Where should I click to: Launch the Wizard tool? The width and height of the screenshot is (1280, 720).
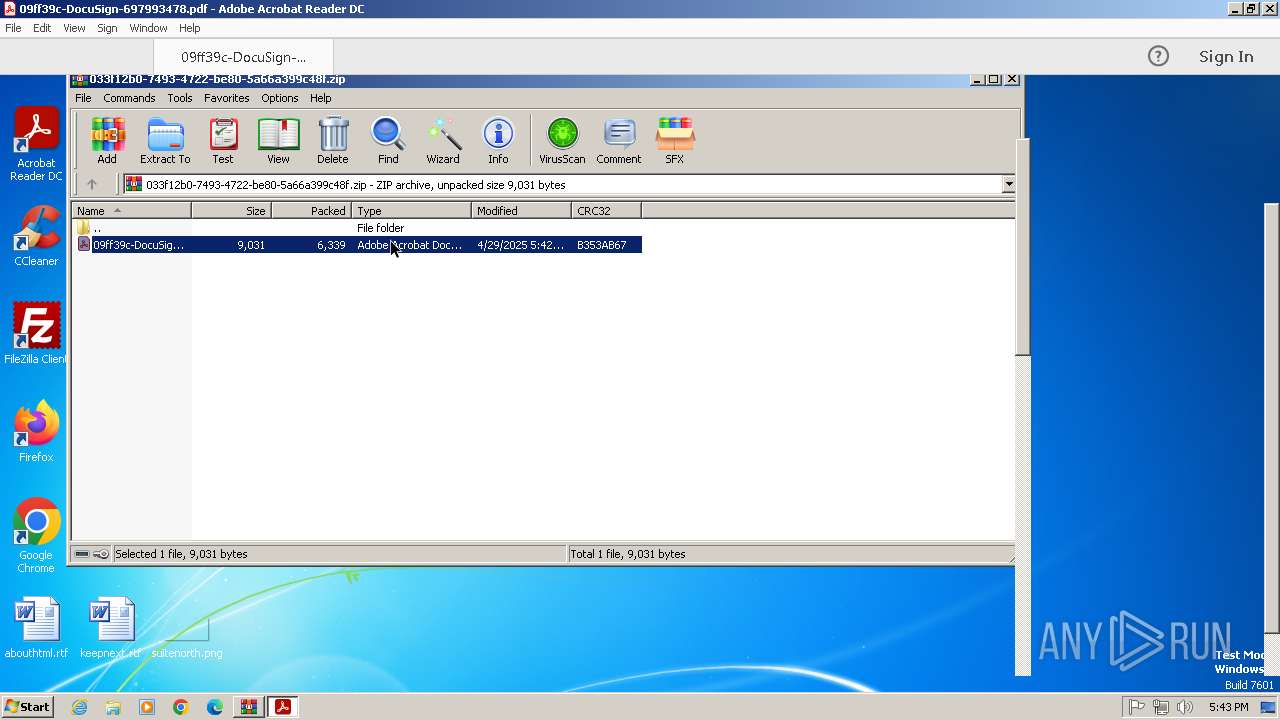tap(443, 140)
